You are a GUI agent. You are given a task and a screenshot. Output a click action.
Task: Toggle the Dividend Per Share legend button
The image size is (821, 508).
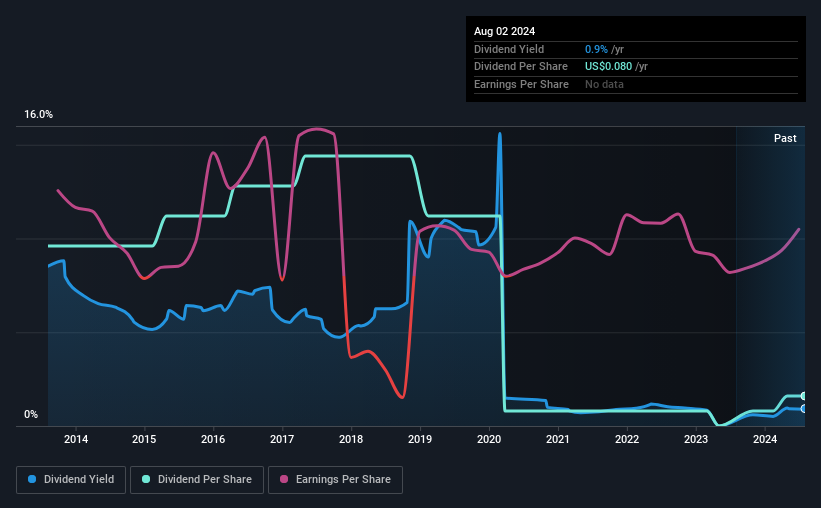click(x=197, y=480)
